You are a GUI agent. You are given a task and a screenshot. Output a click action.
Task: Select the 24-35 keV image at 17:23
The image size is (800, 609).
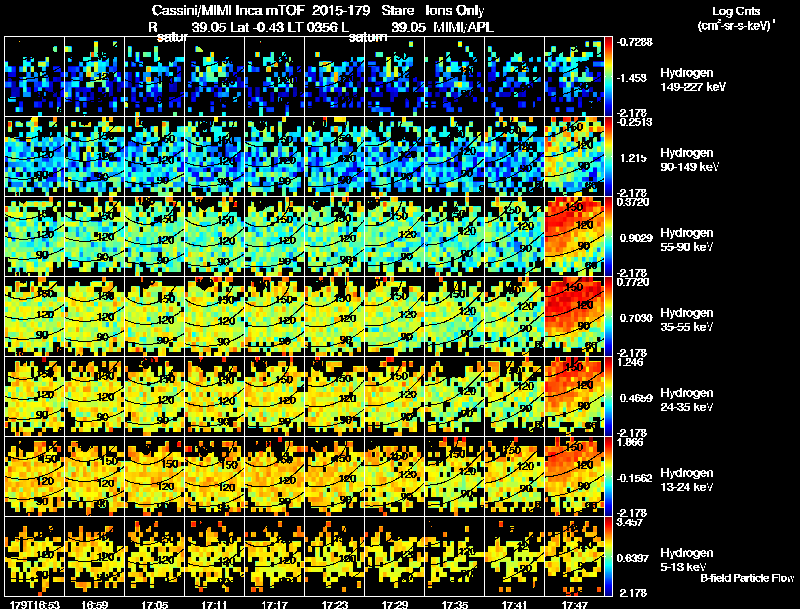tap(335, 396)
